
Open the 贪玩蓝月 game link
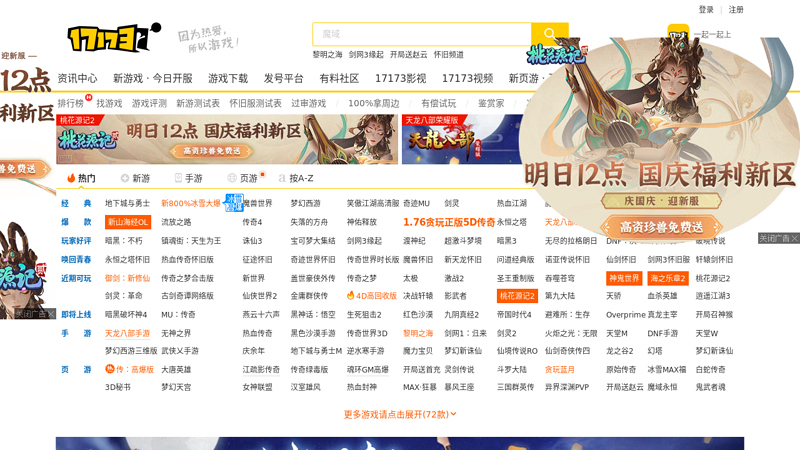[x=560, y=369]
